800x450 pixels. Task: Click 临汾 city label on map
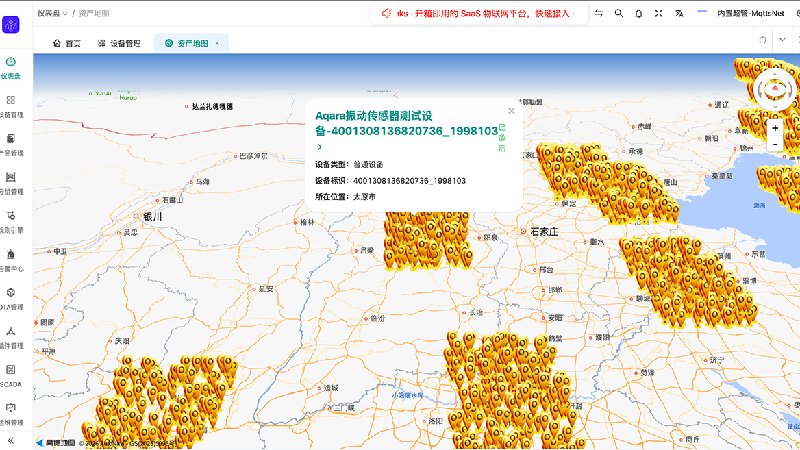click(x=378, y=318)
